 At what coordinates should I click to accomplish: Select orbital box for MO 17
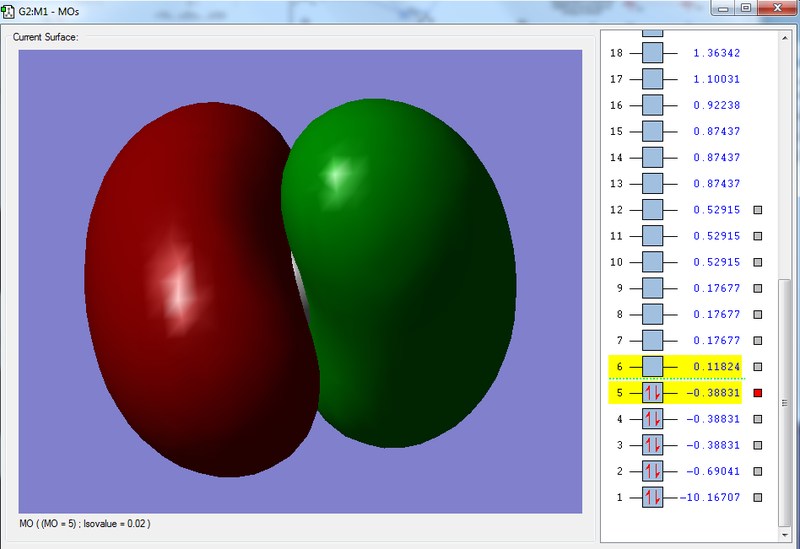tap(653, 79)
